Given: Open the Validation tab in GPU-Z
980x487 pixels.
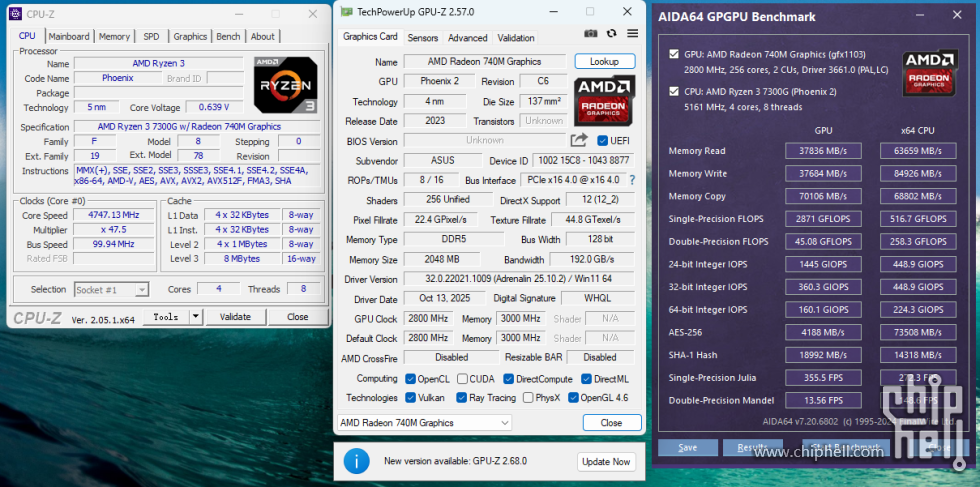Looking at the screenshot, I should coord(516,38).
